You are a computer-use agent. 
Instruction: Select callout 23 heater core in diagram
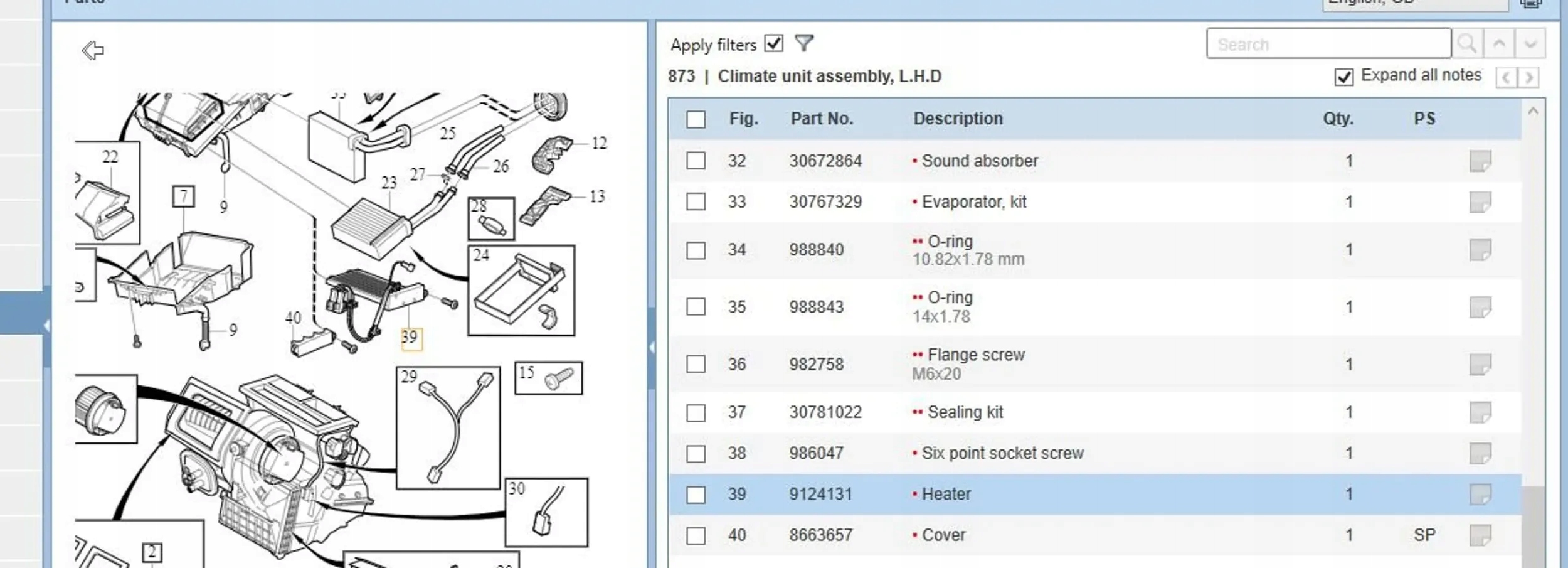[x=389, y=183]
